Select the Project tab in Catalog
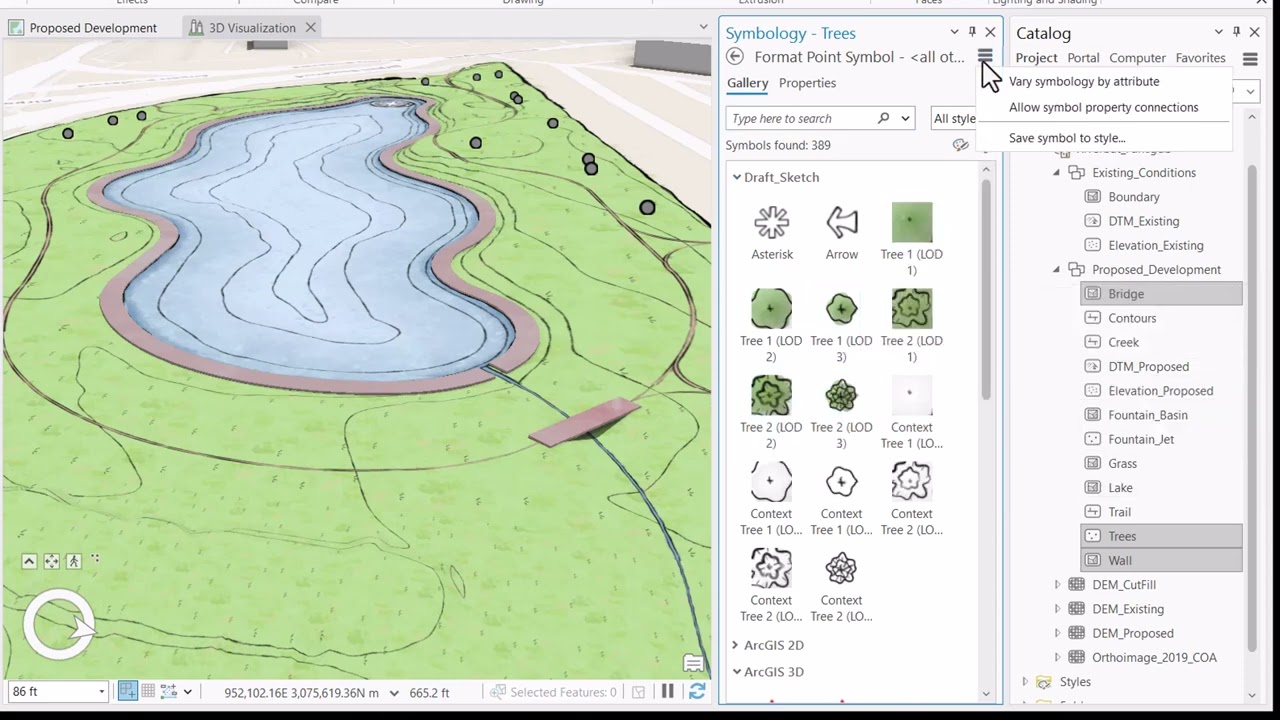The width and height of the screenshot is (1280, 720). pyautogui.click(x=1036, y=58)
